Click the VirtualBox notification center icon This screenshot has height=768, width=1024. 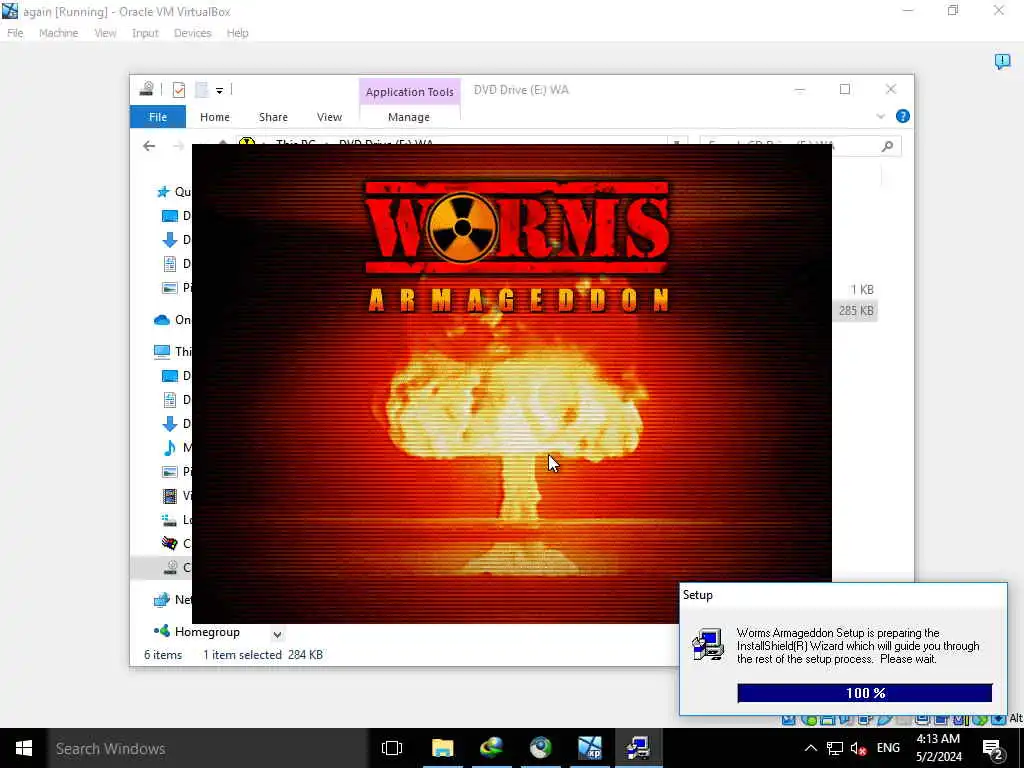(1002, 61)
